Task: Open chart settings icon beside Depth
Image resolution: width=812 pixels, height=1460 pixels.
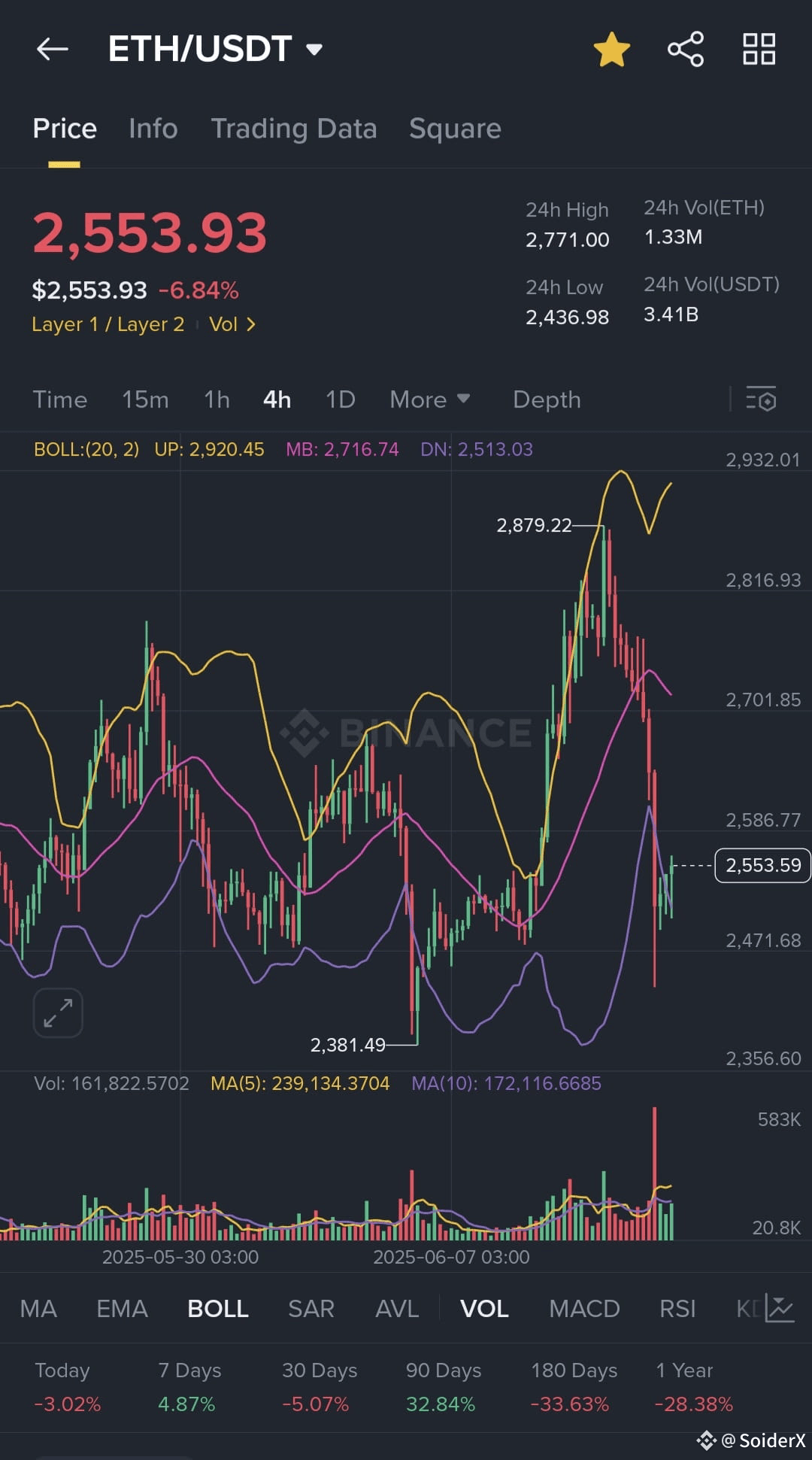Action: coord(761,399)
